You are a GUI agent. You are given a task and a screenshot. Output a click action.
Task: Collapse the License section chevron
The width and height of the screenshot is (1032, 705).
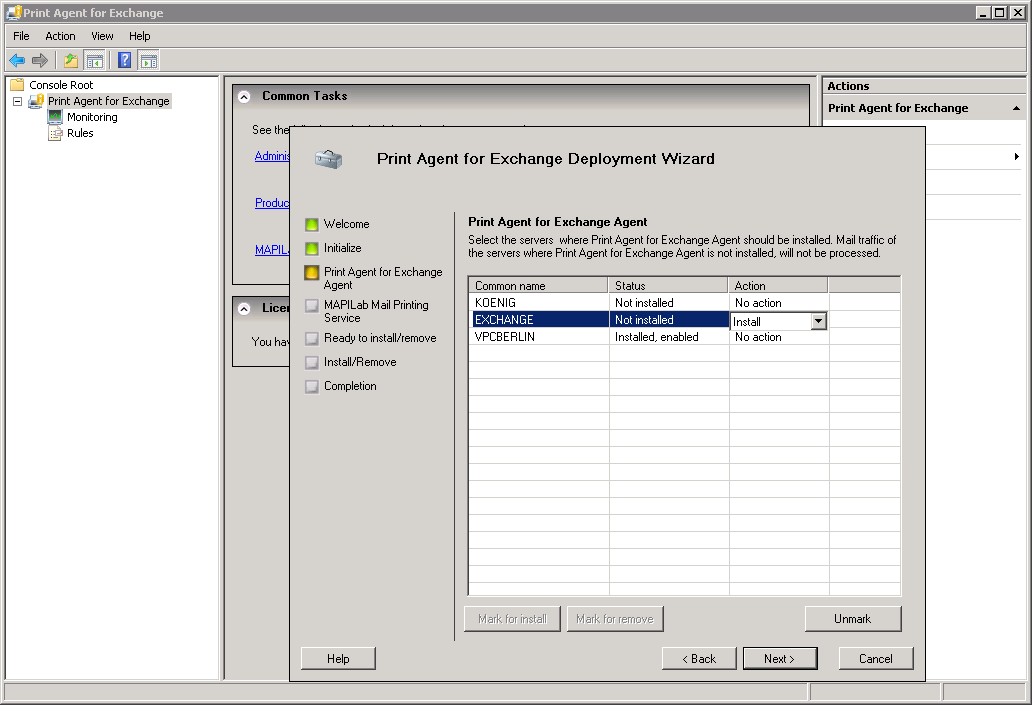tap(244, 309)
